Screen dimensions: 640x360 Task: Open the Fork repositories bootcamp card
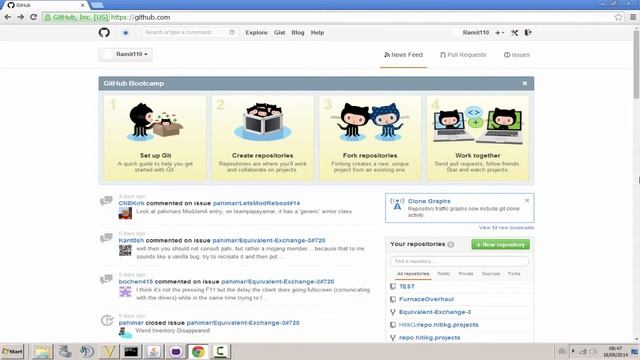370,138
